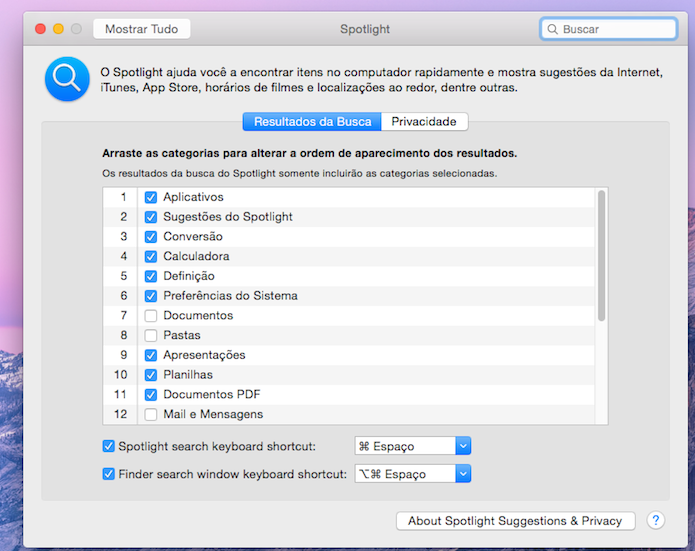Toggle Documentos PDF checkbox

point(151,395)
